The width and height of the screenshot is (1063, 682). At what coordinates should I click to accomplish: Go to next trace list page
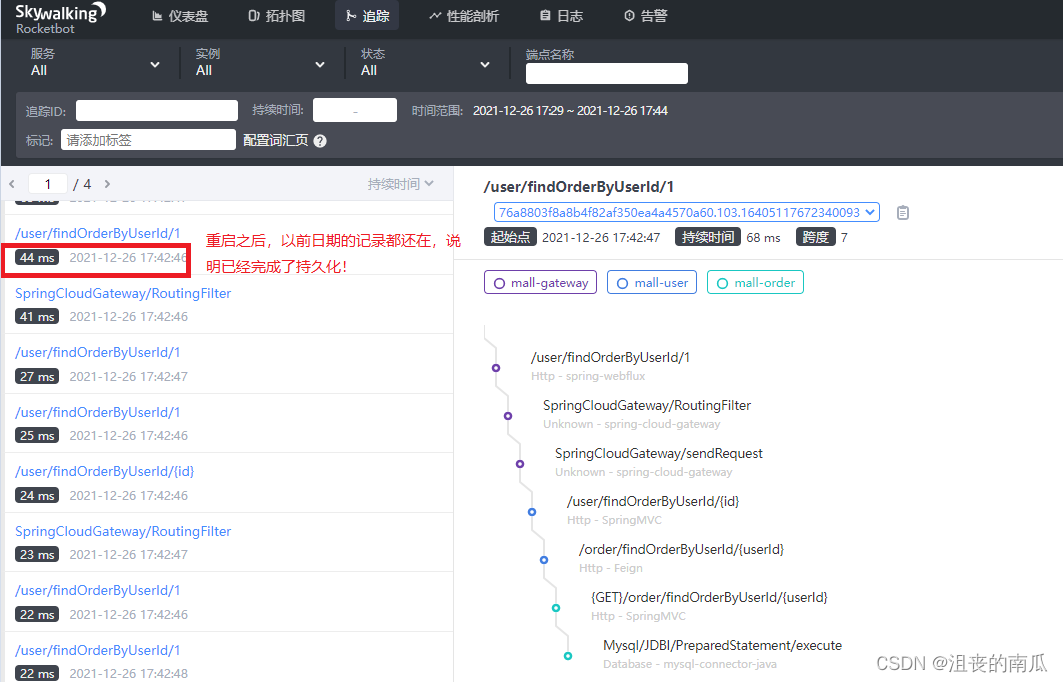[107, 184]
